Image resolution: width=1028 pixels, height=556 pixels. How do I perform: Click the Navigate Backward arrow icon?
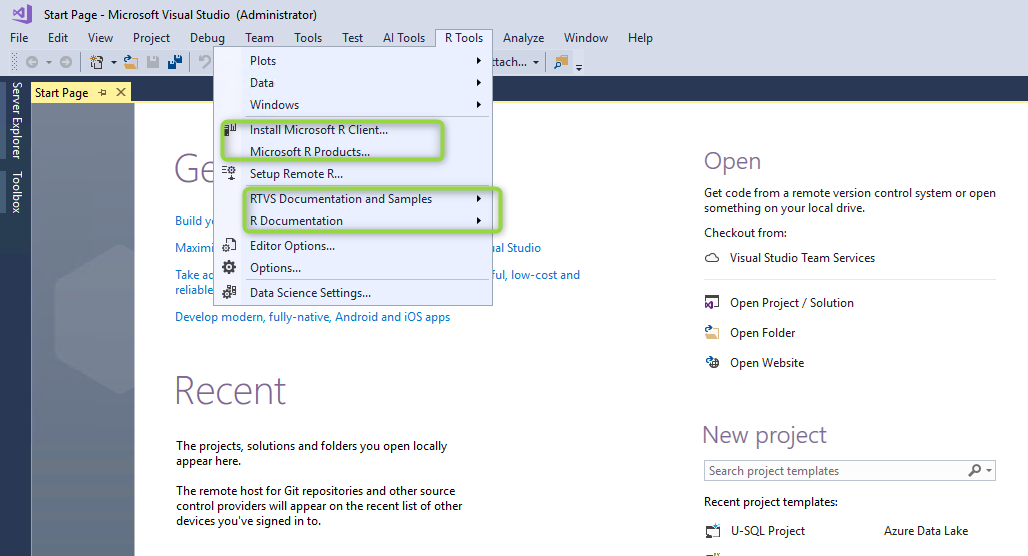point(31,62)
